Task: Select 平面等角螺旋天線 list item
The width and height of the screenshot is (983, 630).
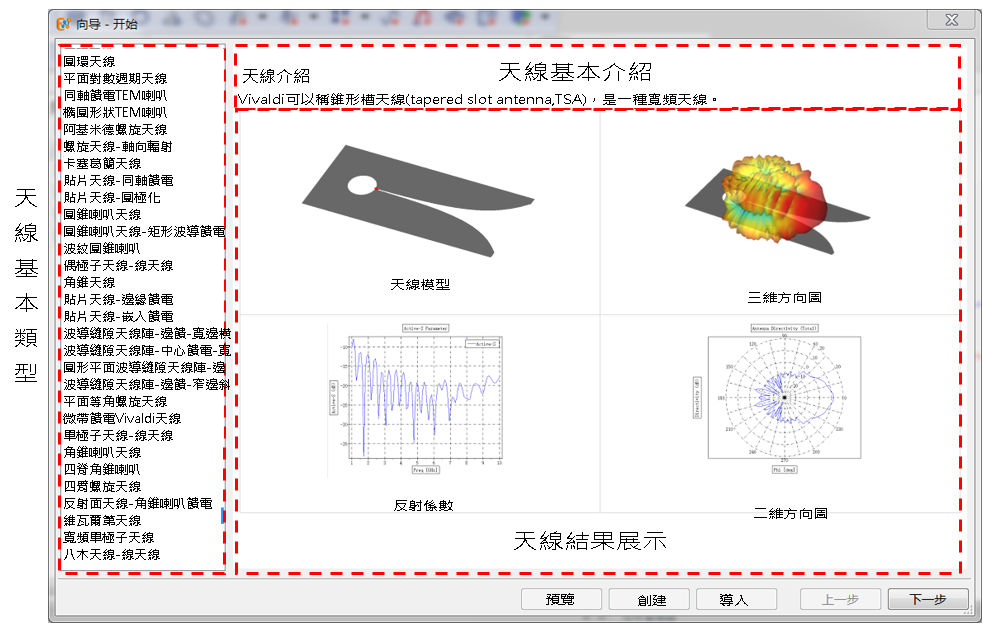Action: pos(115,401)
